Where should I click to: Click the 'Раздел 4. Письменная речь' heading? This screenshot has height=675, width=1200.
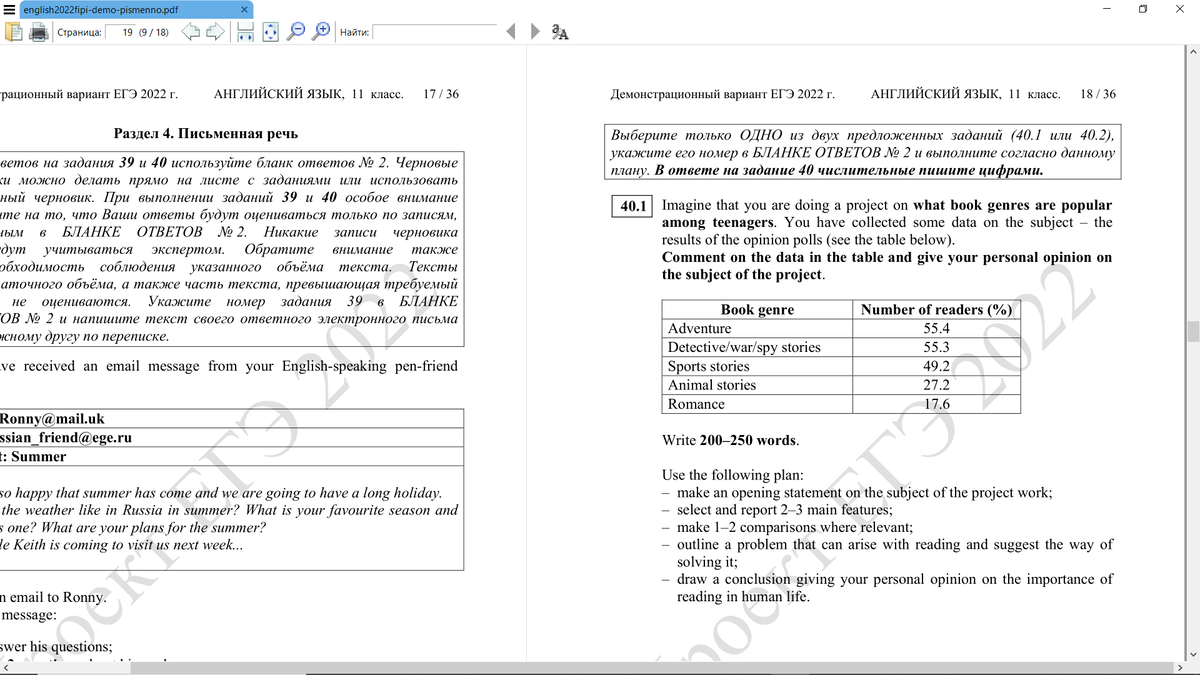click(205, 133)
